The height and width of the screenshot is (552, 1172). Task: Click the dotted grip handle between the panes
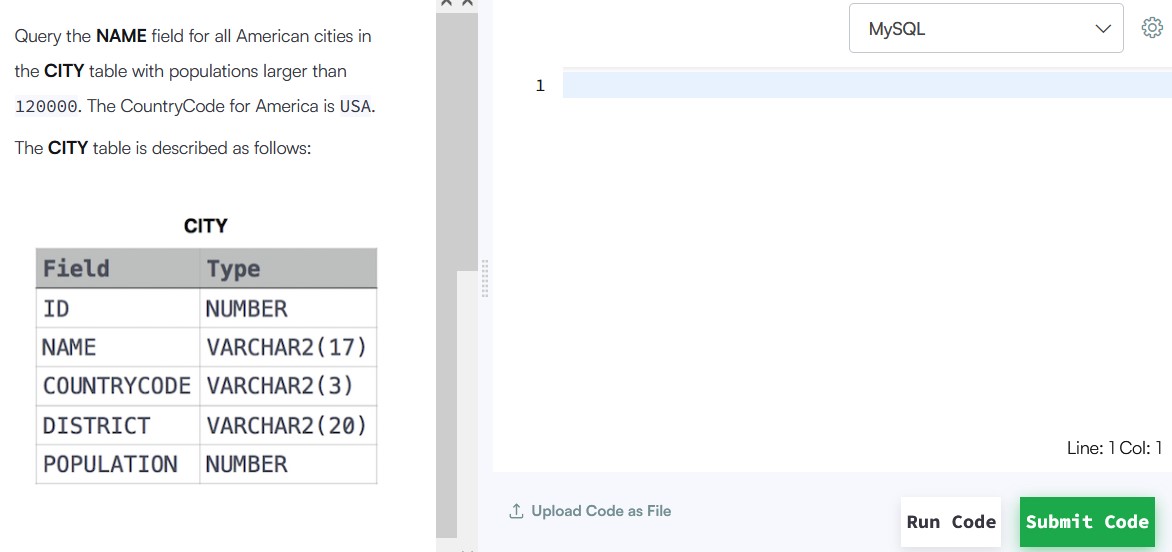pos(485,279)
